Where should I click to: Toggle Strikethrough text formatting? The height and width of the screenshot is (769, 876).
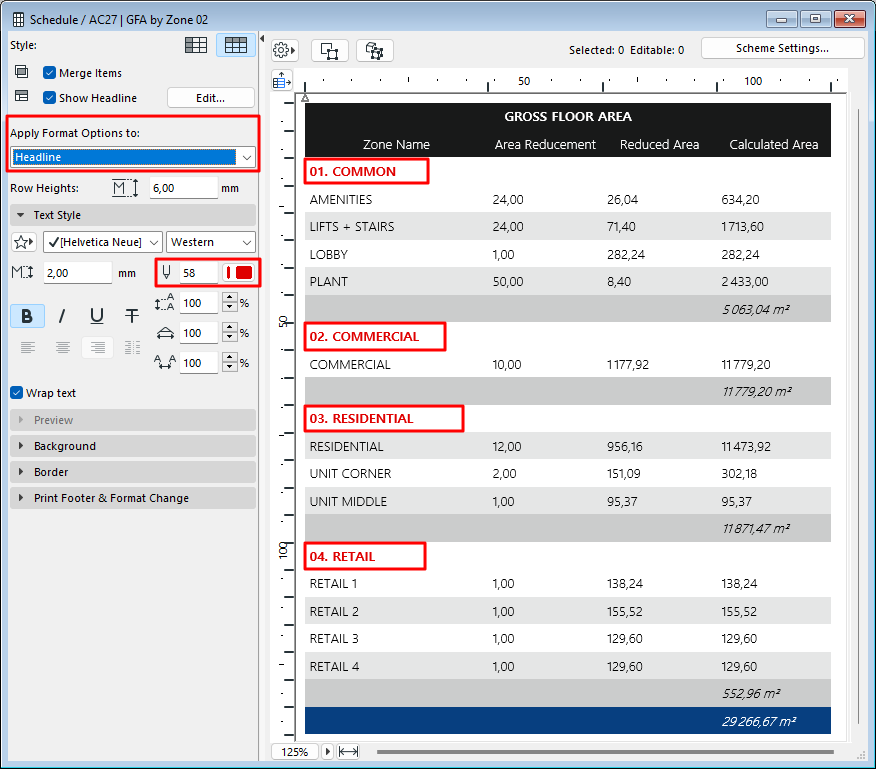click(132, 316)
